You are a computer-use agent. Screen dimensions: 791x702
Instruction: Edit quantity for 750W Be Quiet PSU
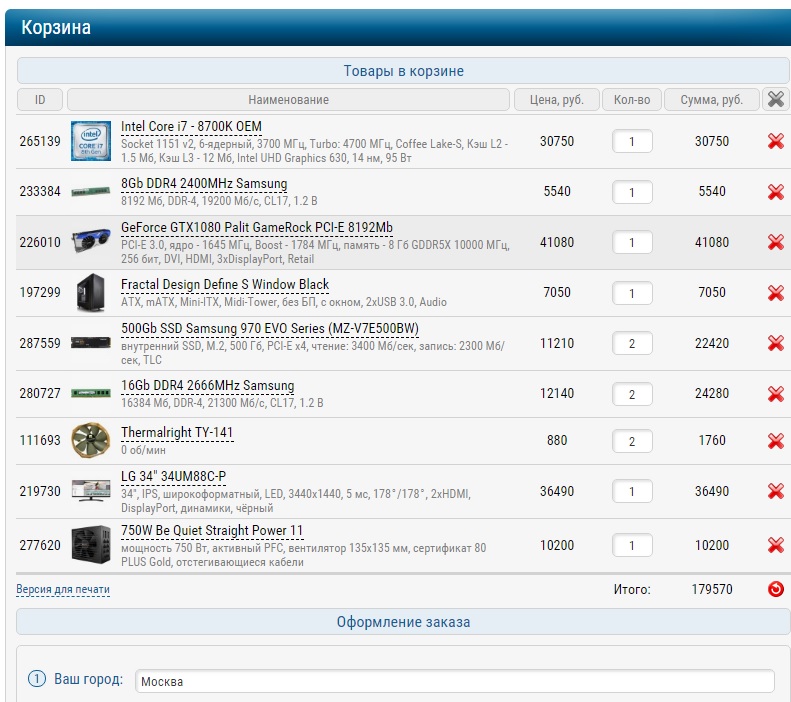coord(632,545)
